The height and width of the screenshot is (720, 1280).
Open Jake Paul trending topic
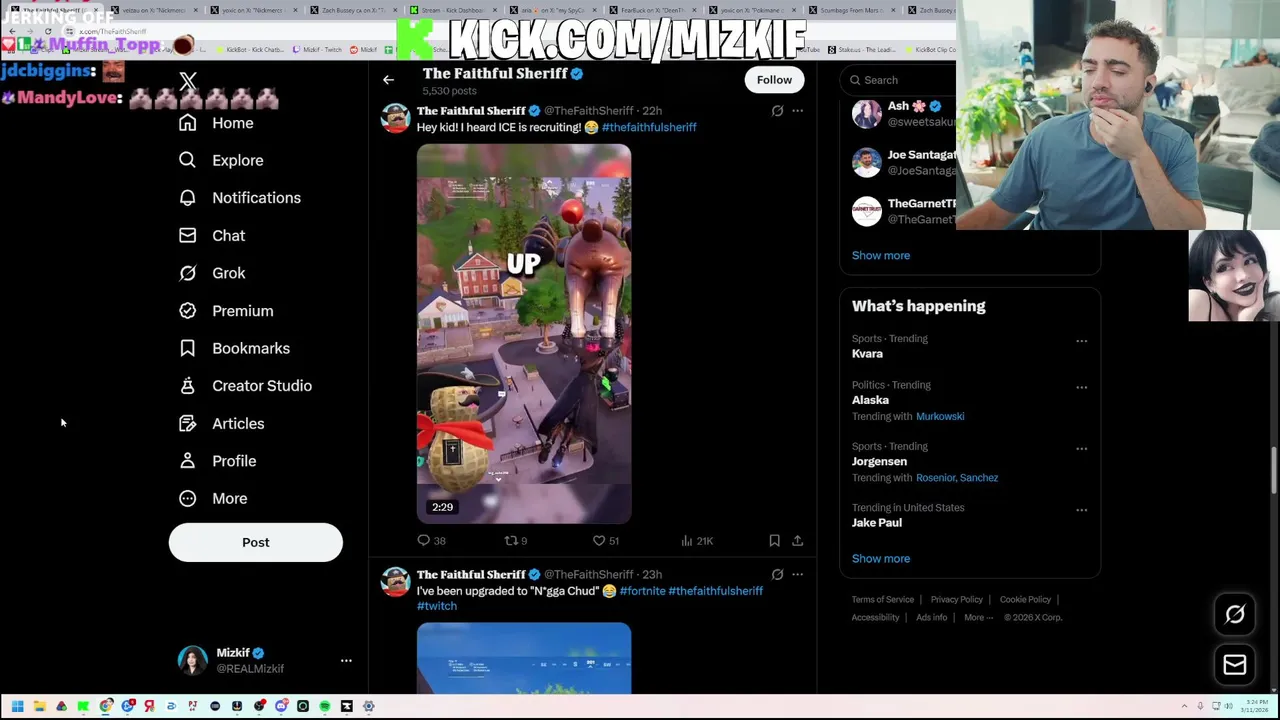pos(877,523)
